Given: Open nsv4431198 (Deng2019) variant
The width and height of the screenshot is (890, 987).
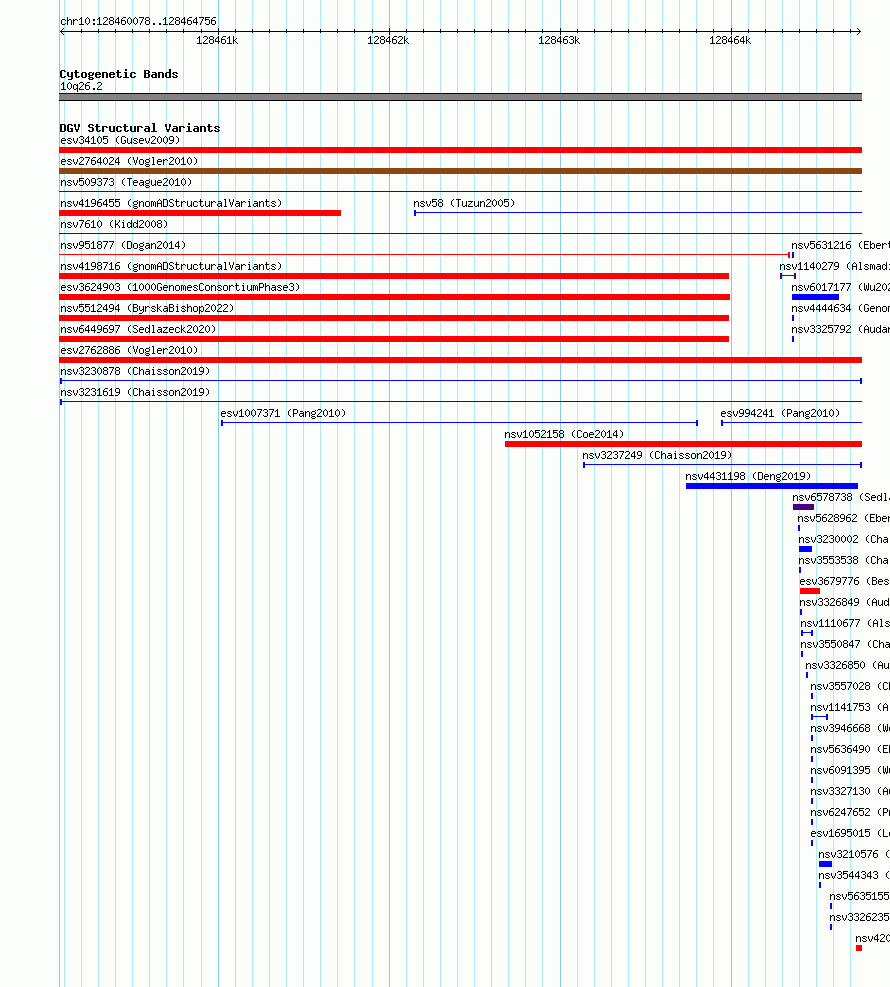Looking at the screenshot, I should tap(748, 476).
